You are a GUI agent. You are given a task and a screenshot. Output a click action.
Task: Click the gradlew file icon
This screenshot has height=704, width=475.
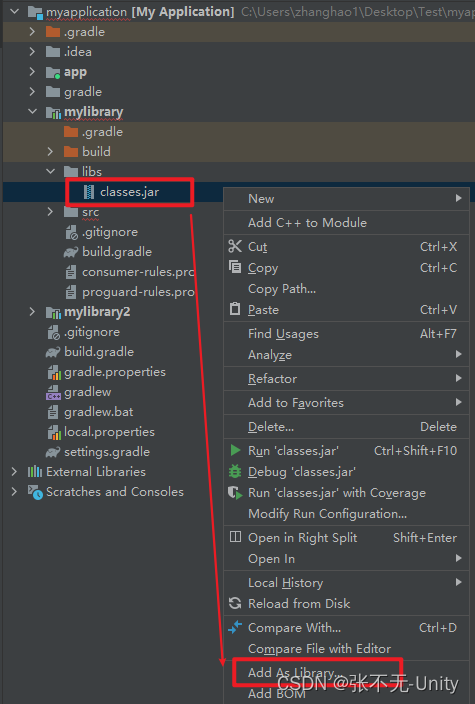coord(53,392)
